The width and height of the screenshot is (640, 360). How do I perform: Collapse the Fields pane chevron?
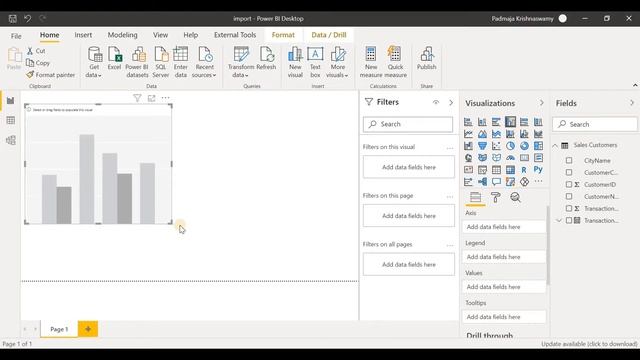tap(632, 103)
